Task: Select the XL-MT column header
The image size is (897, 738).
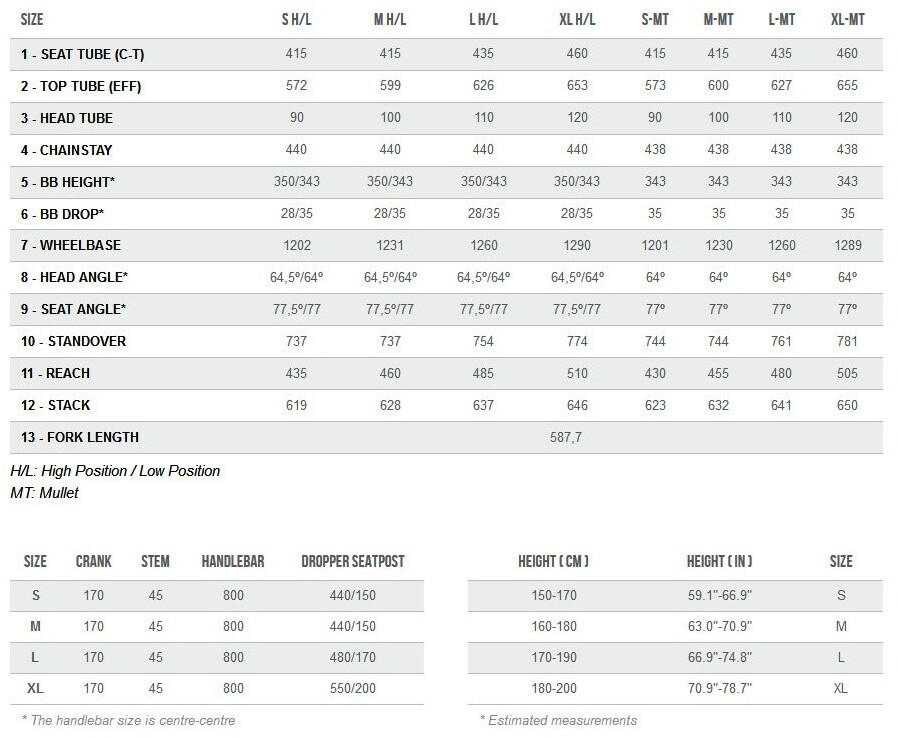Action: (x=848, y=20)
